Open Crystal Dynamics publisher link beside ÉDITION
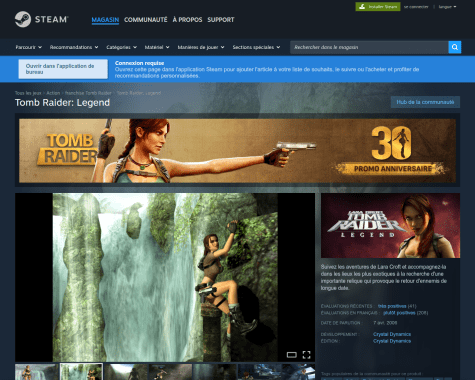Viewport: 475px width, 380px height. pos(392,341)
